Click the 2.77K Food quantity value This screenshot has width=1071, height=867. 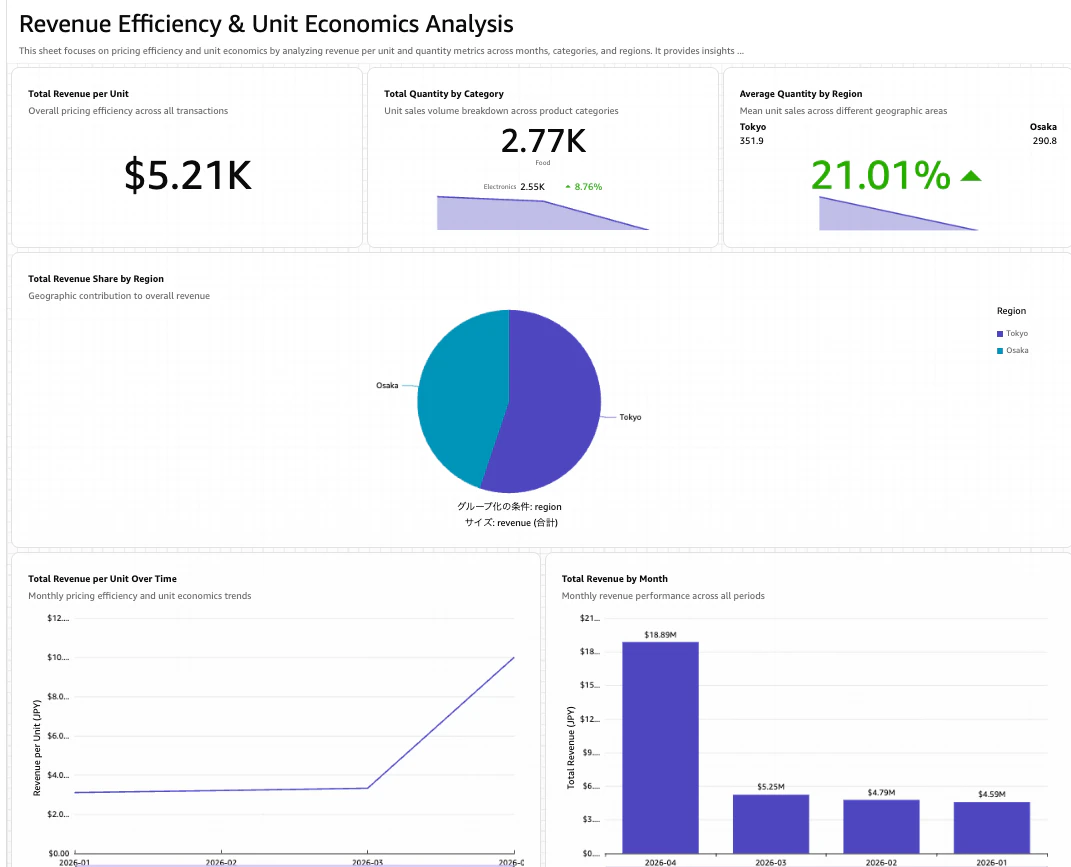[543, 141]
